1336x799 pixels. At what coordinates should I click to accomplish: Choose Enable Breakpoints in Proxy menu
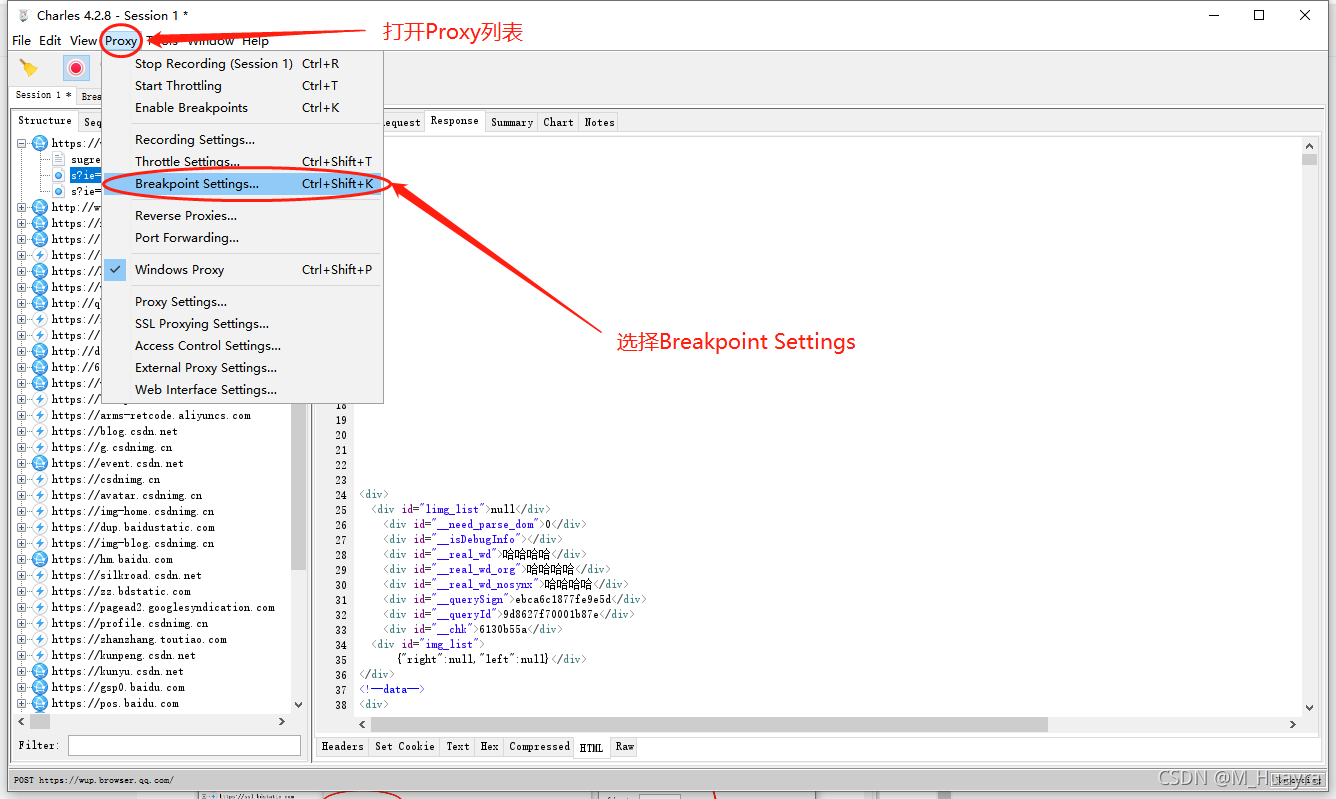tap(242, 107)
